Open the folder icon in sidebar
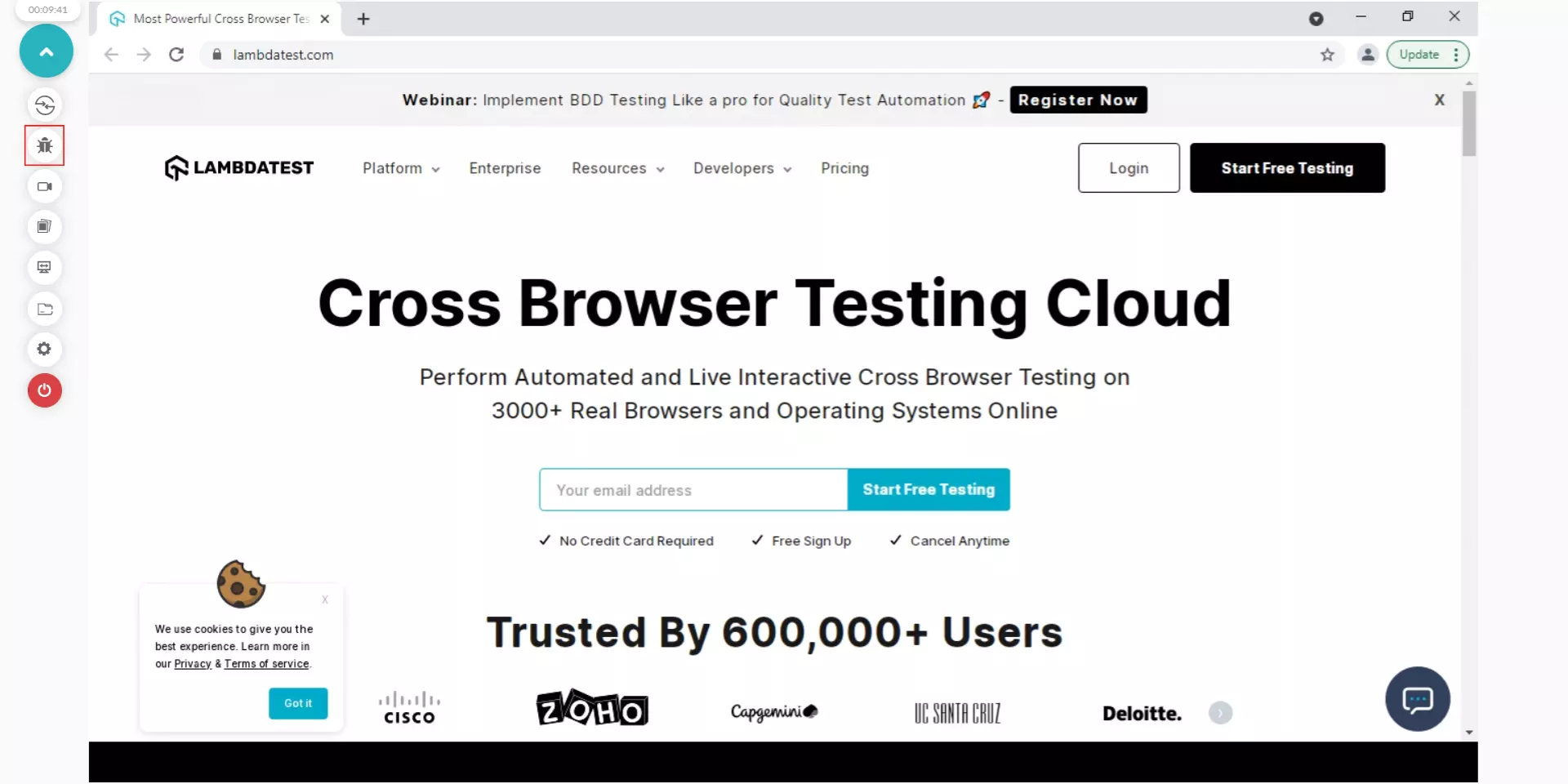Screen dimensions: 1568x784 44,309
